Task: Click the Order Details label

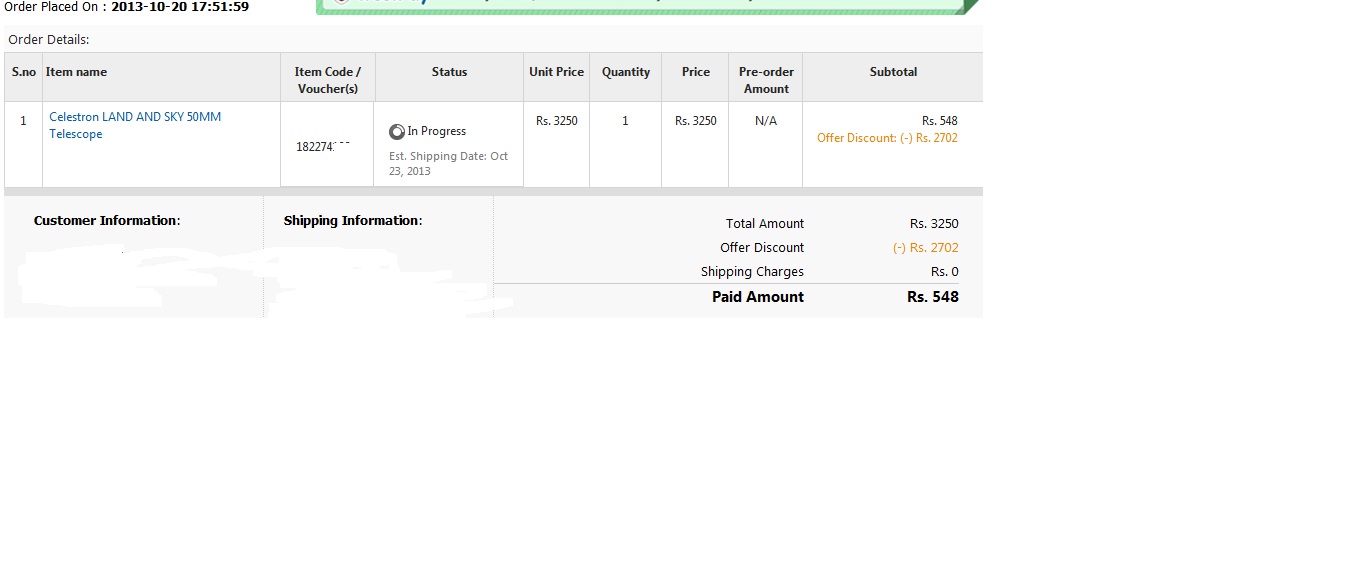Action: 49,40
